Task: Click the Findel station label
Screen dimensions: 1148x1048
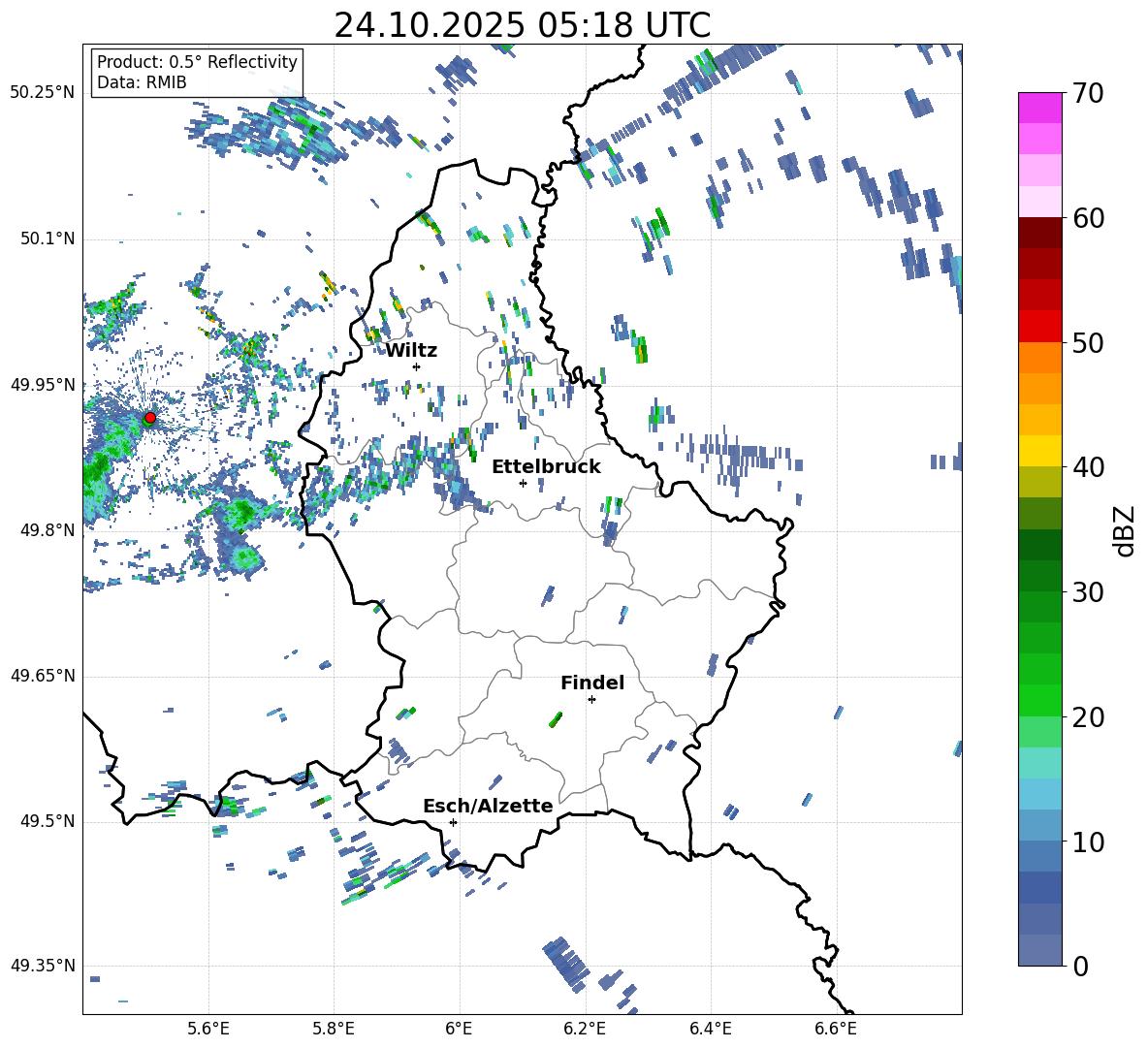Action: click(x=592, y=683)
